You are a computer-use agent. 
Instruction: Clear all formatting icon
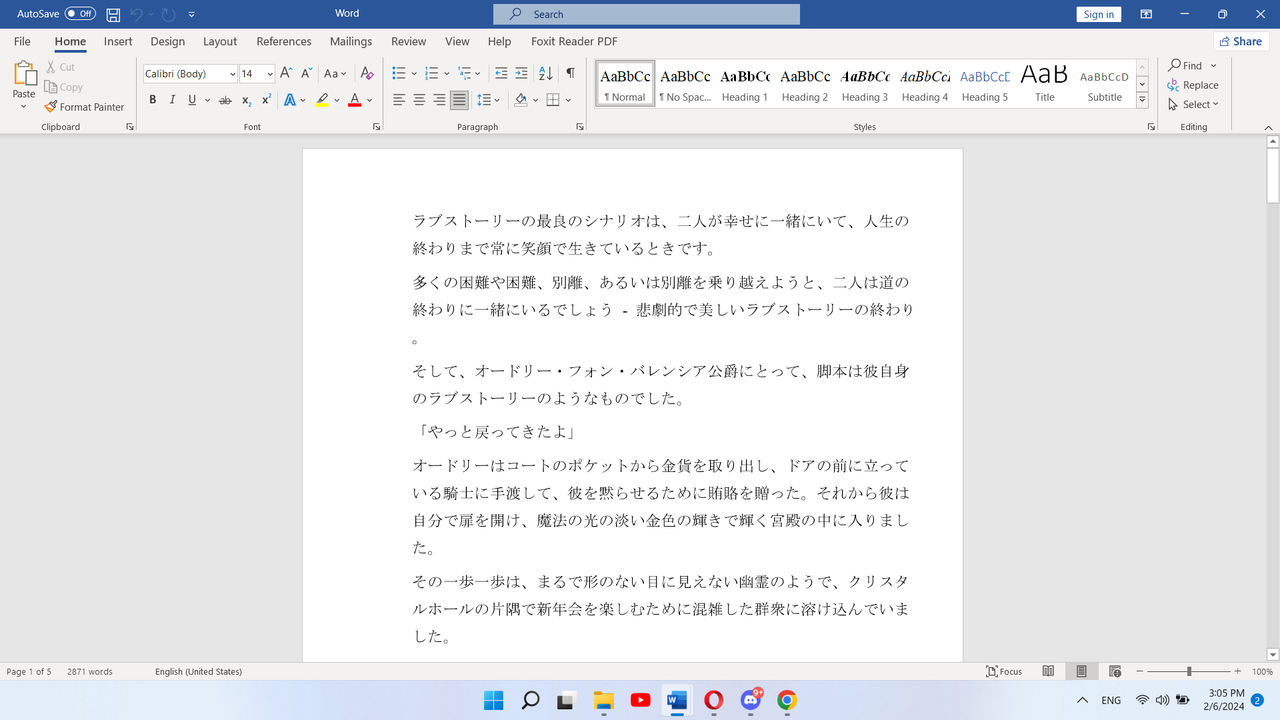[367, 73]
